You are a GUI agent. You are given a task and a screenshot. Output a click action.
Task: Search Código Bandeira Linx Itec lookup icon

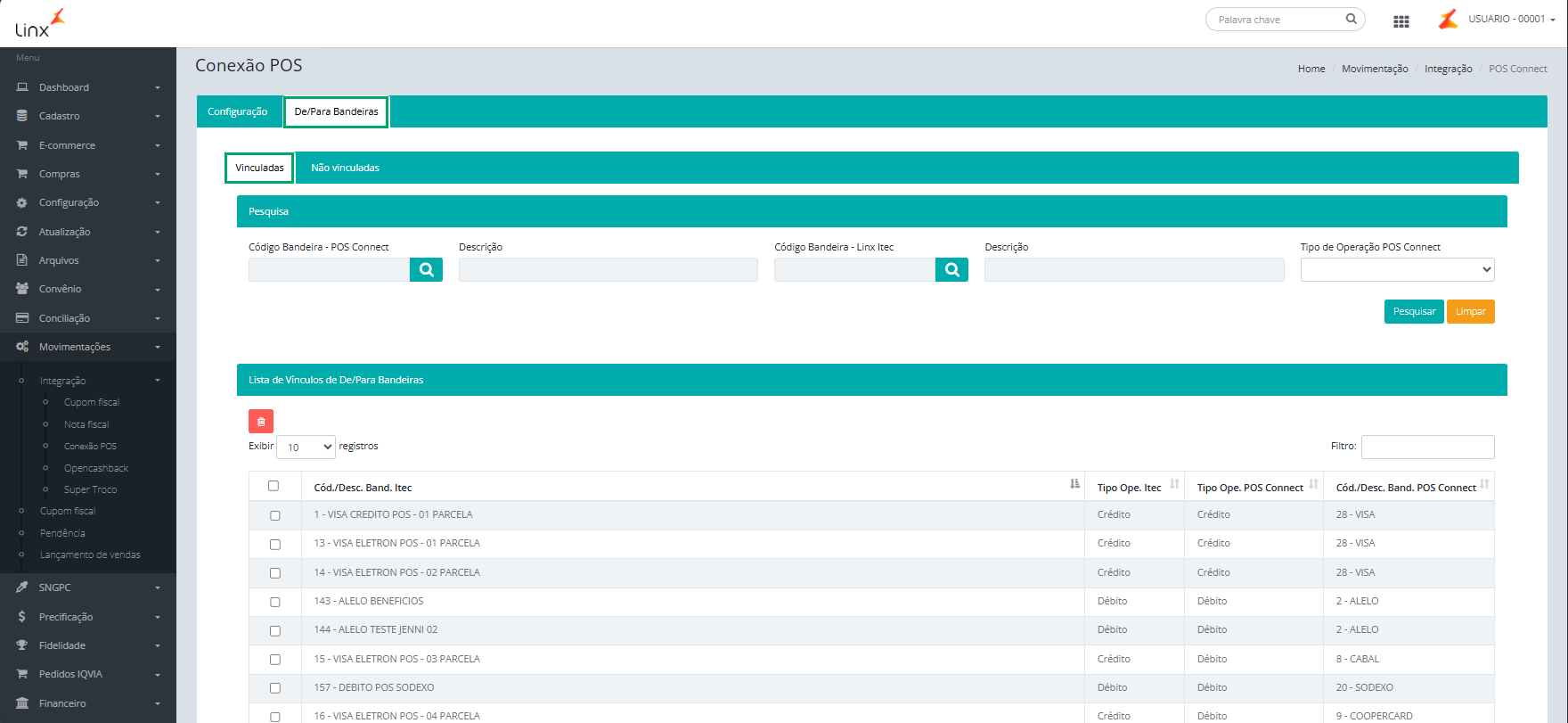pyautogui.click(x=951, y=270)
